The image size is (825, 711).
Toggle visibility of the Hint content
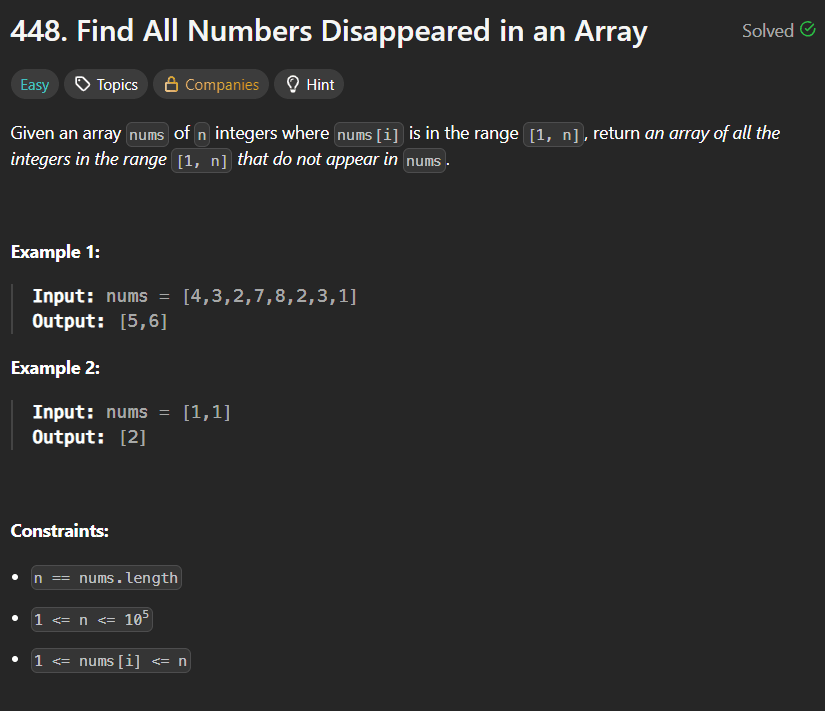tap(308, 84)
